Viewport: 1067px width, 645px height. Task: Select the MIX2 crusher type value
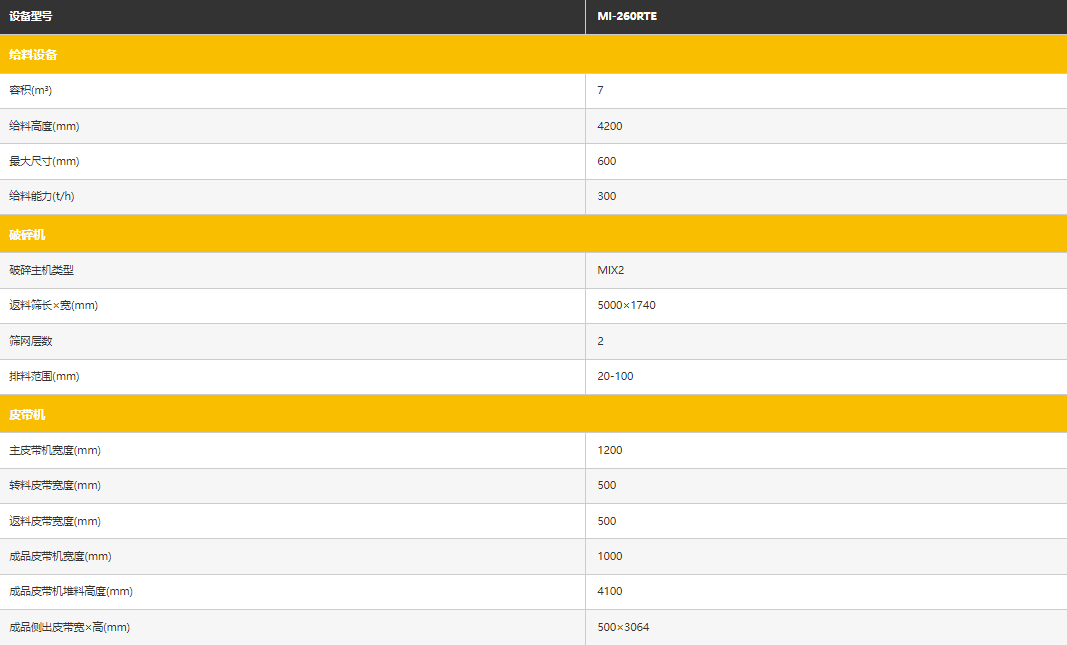pos(610,270)
